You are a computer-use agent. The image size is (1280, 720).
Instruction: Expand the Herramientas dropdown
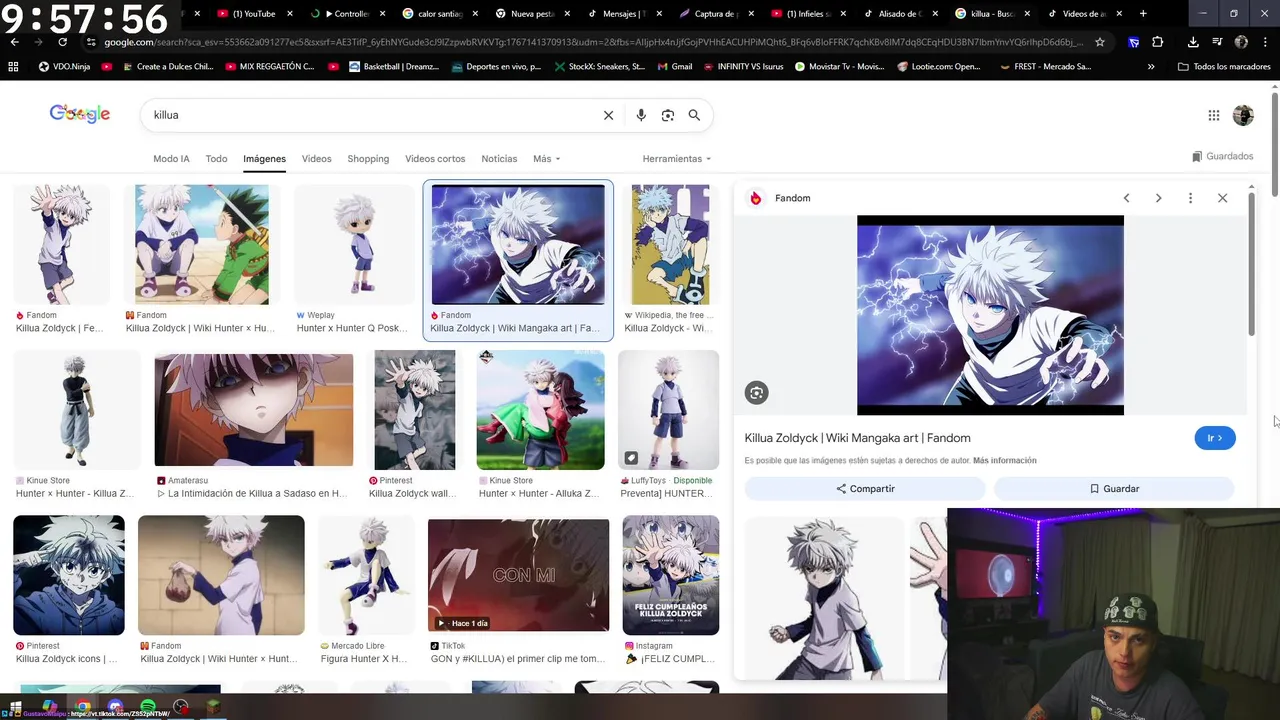[x=677, y=159]
